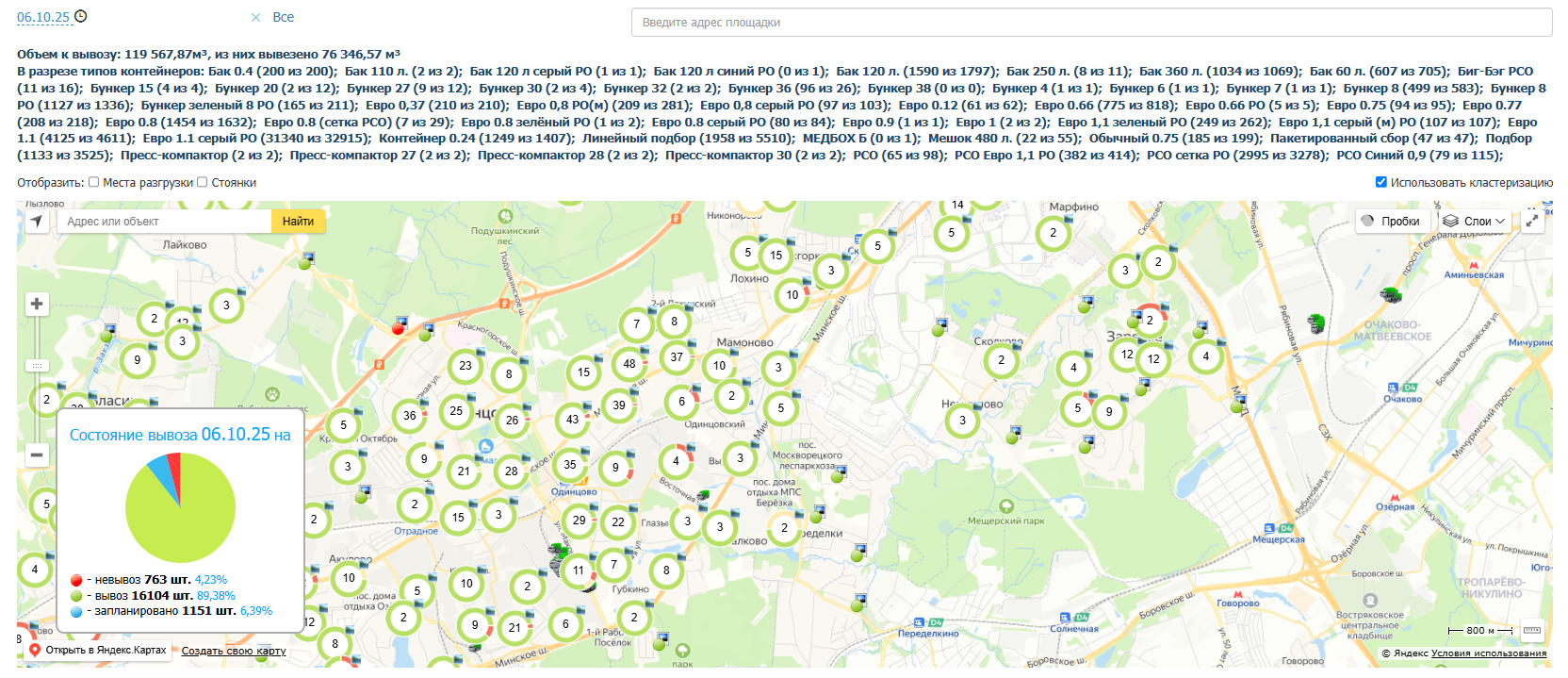Click the map ruler measurement tool

coord(1532,630)
